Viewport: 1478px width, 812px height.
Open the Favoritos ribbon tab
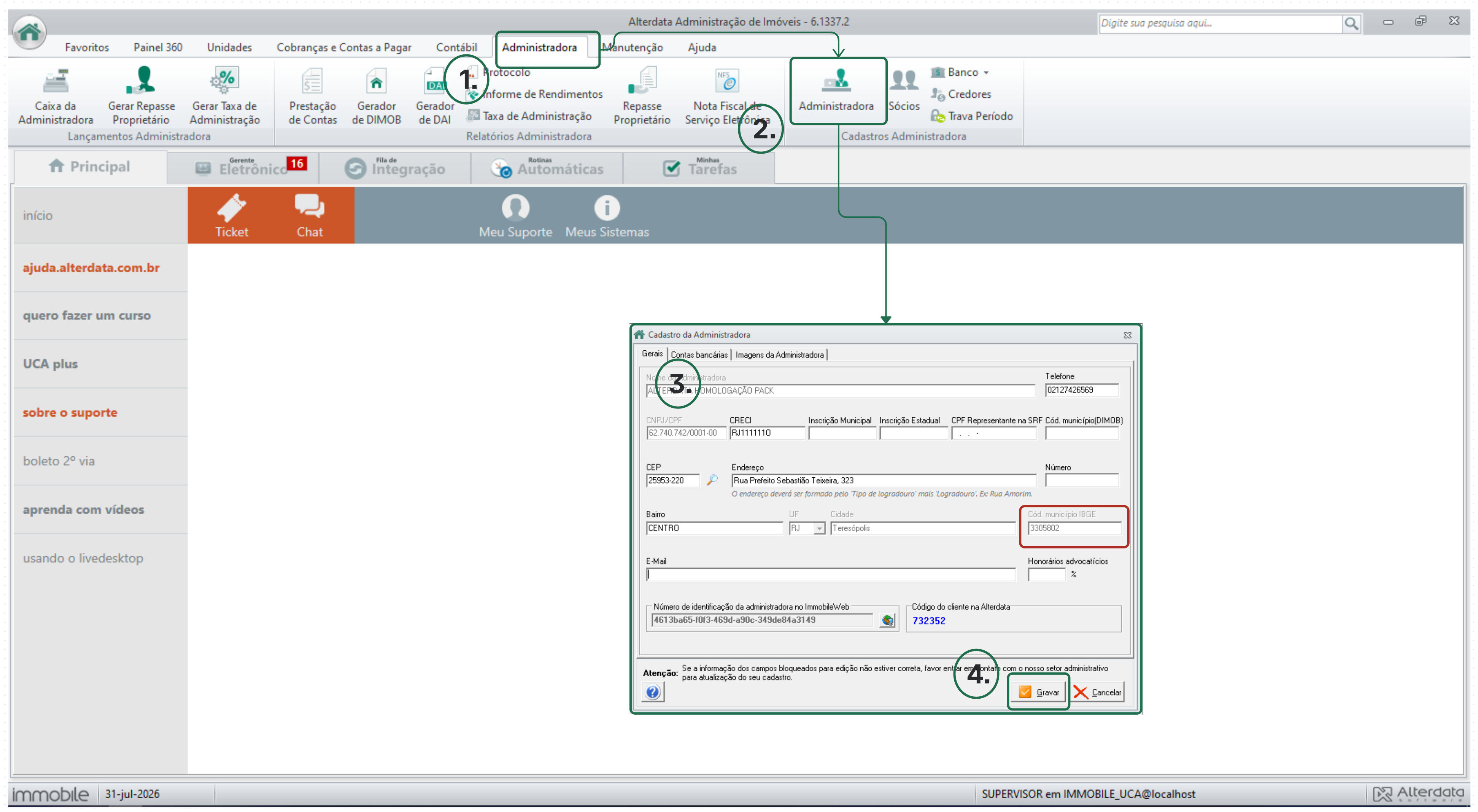point(87,47)
